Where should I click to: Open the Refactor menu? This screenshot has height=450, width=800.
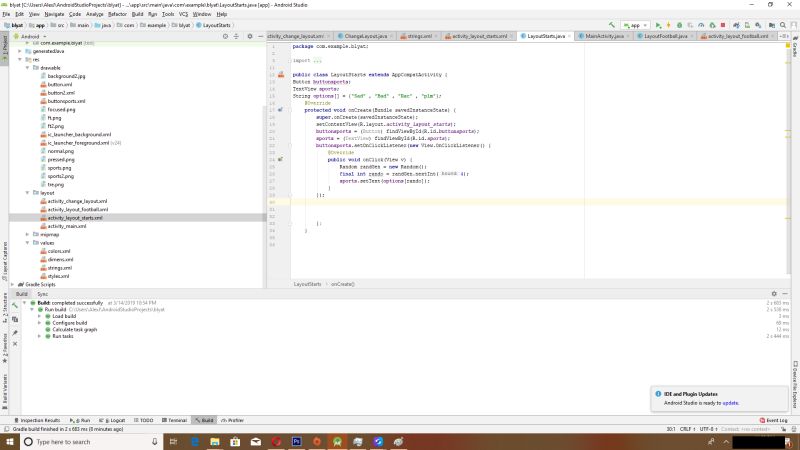tap(117, 14)
